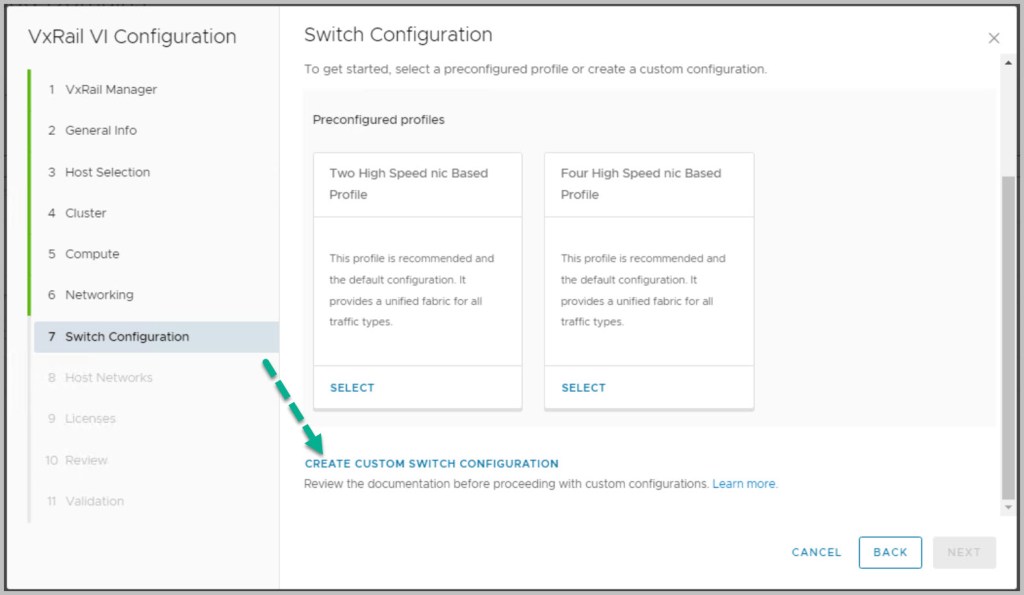Select the Switch Configuration step
This screenshot has width=1024, height=595.
(126, 337)
